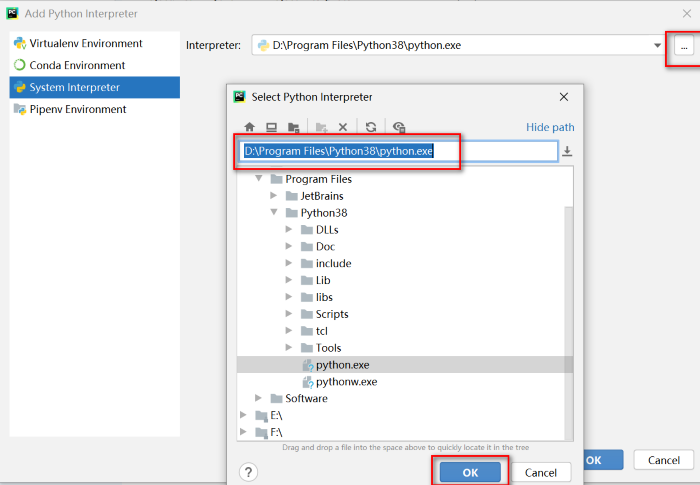Screen dimensions: 700x485
Task: Click the Conda Environment ring icon
Action: (20, 65)
